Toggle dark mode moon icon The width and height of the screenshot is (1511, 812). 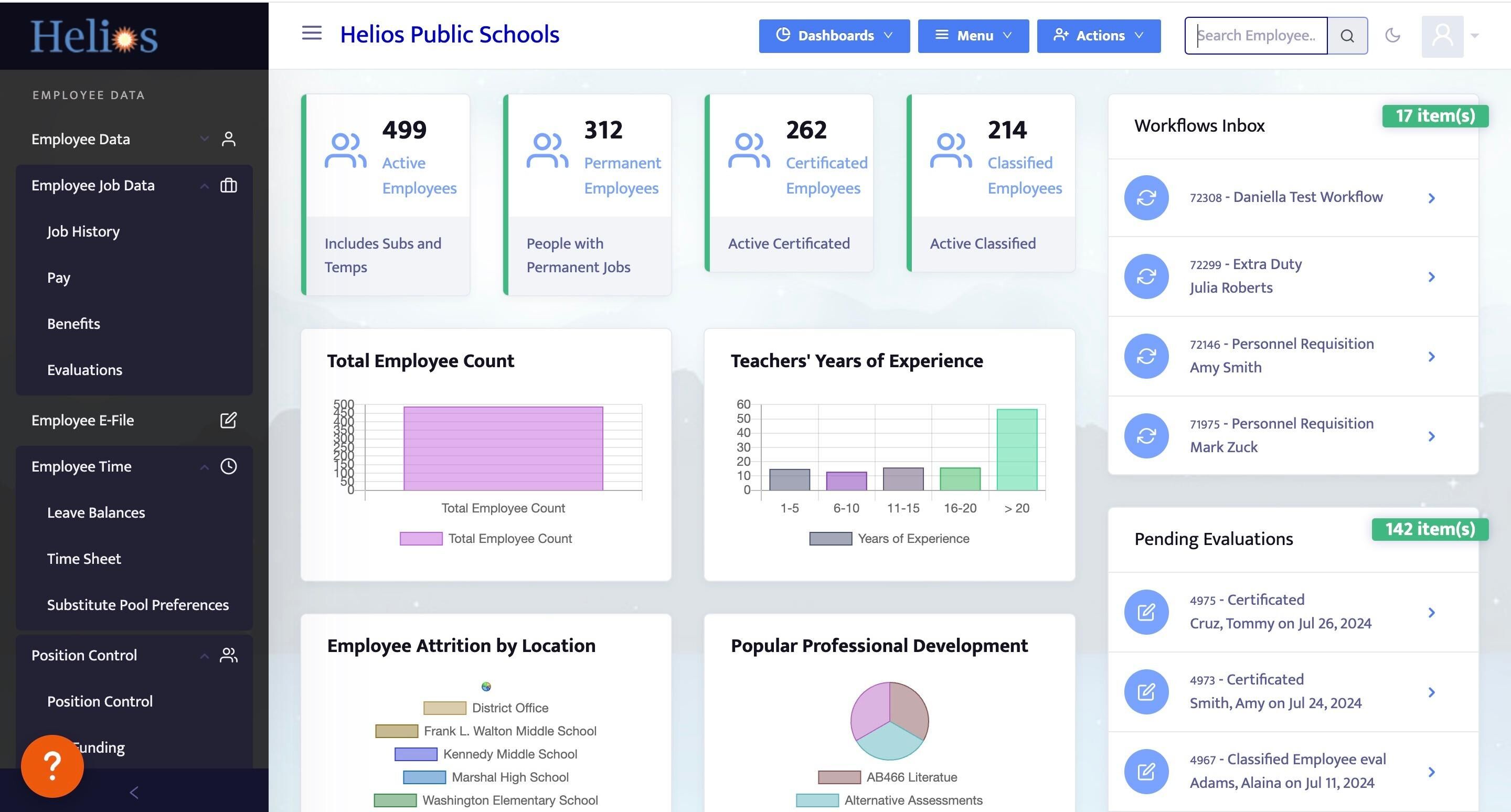[1392, 35]
